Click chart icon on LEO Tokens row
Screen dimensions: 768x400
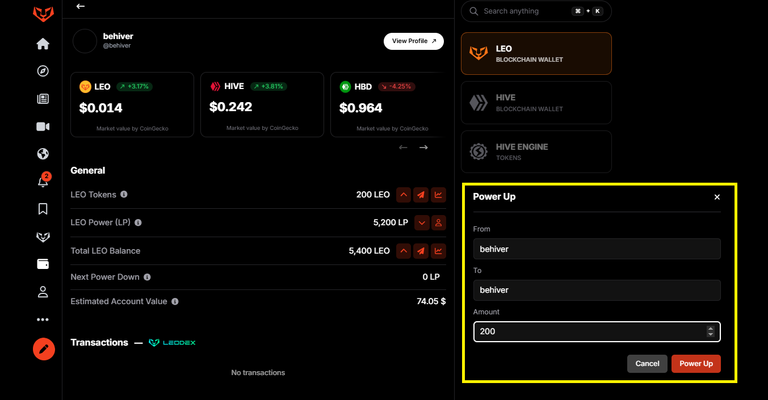[x=438, y=195]
